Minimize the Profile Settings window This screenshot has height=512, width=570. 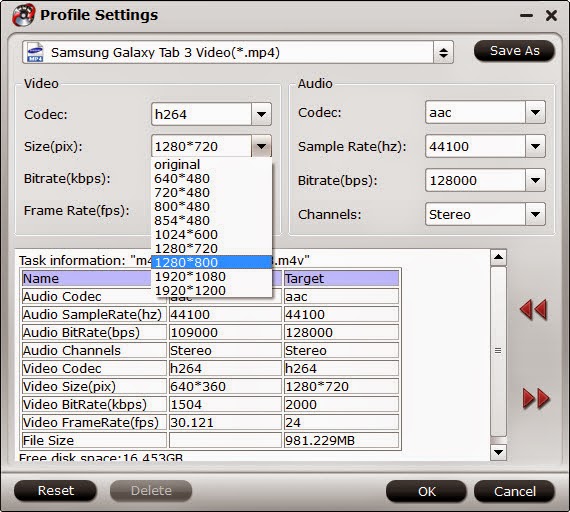pos(526,16)
